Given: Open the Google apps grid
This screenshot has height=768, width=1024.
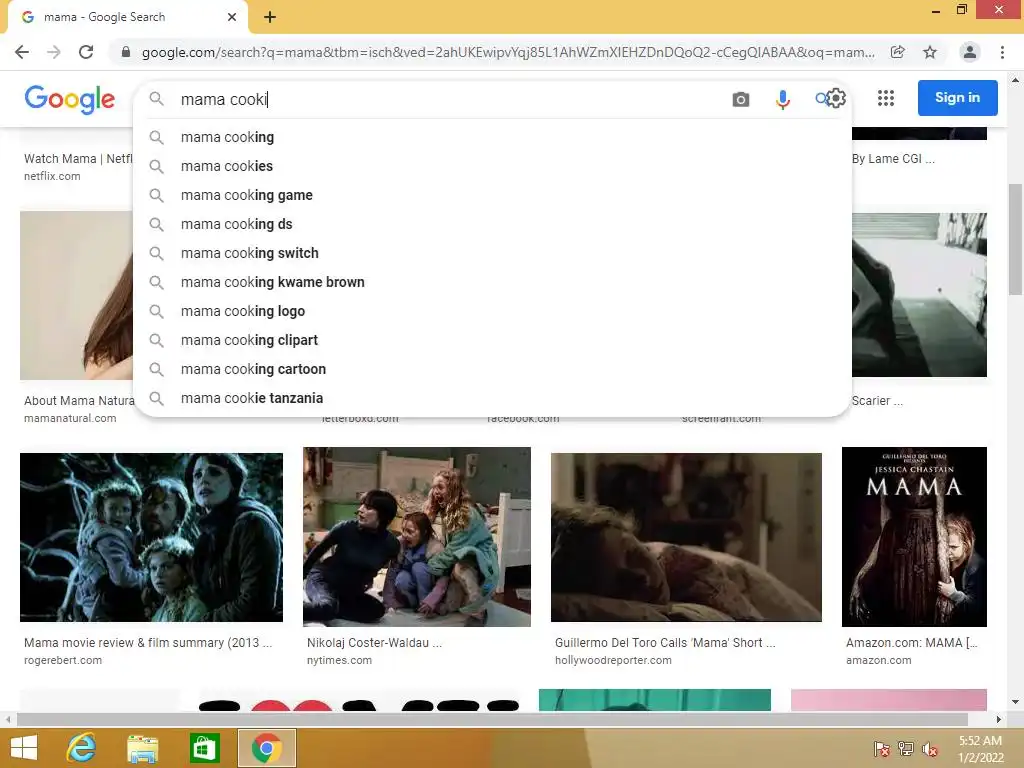Looking at the screenshot, I should 886,98.
